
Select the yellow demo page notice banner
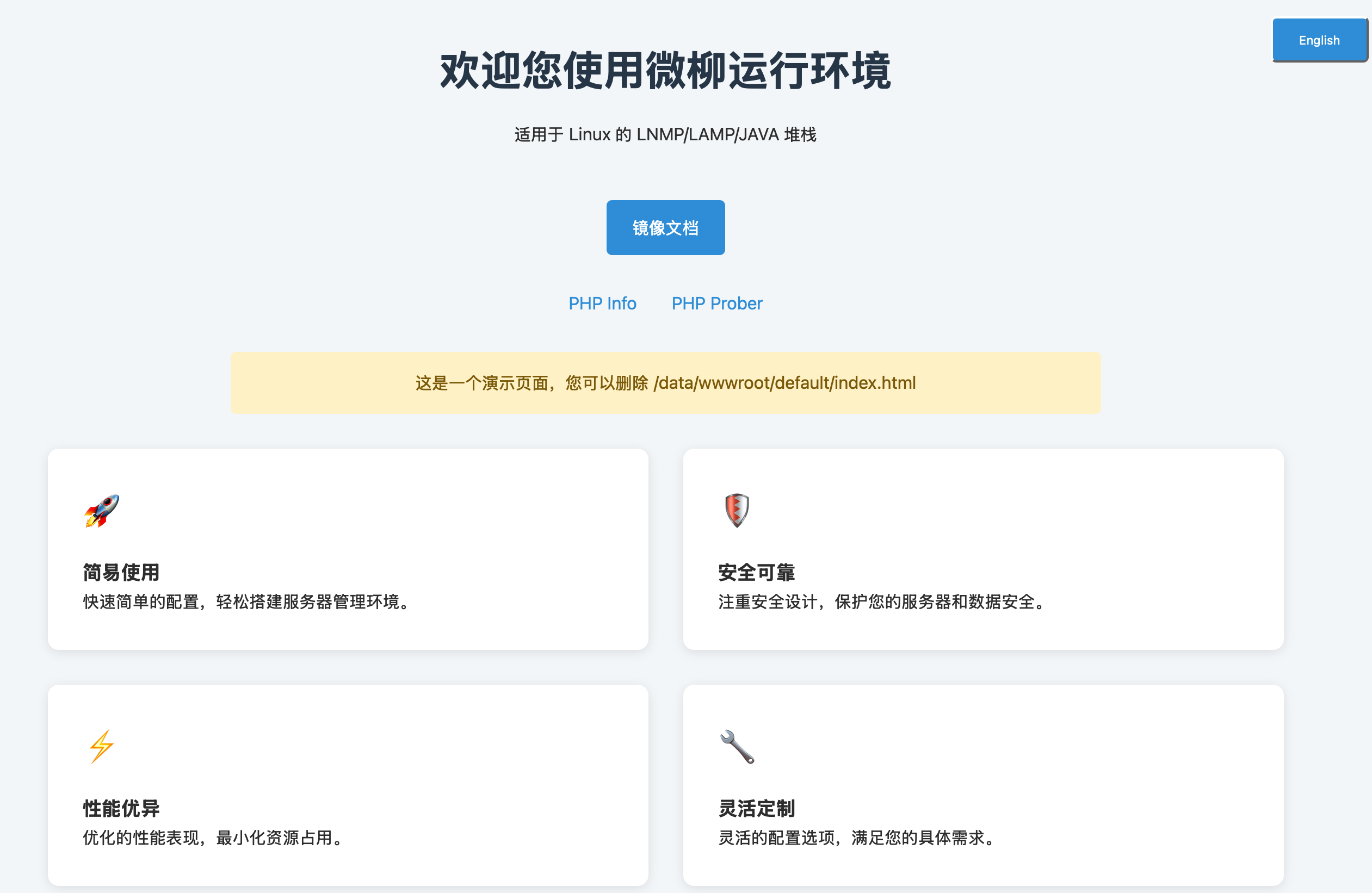[665, 382]
